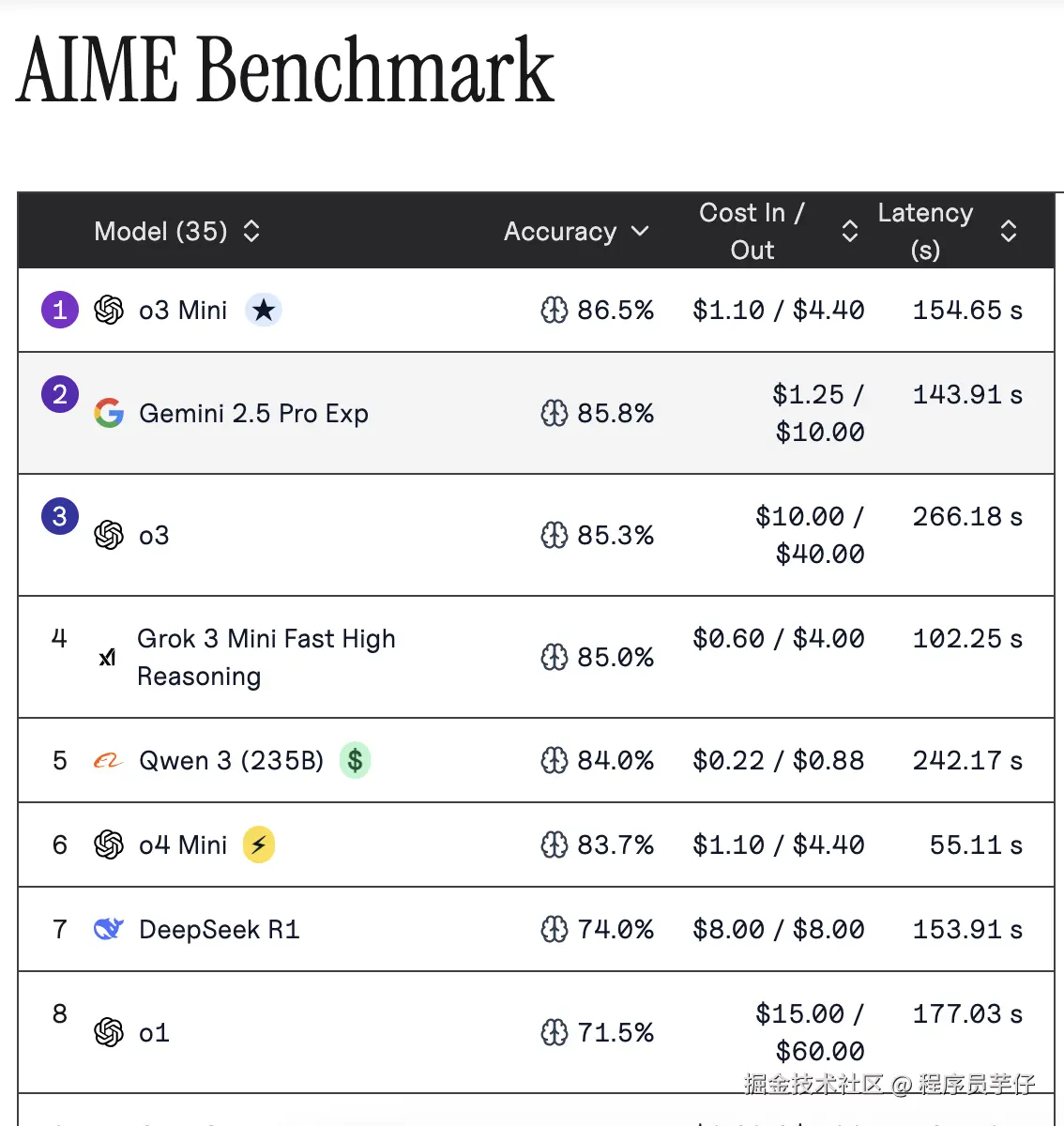
Task: Toggle Accuracy sort chevron in header
Action: coord(640,231)
